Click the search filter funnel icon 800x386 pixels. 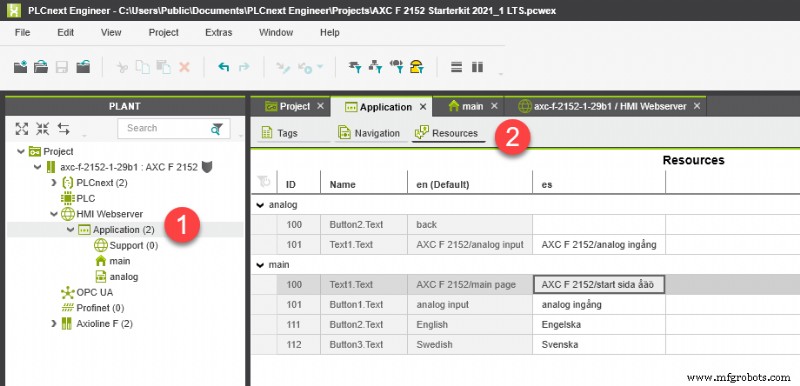217,128
